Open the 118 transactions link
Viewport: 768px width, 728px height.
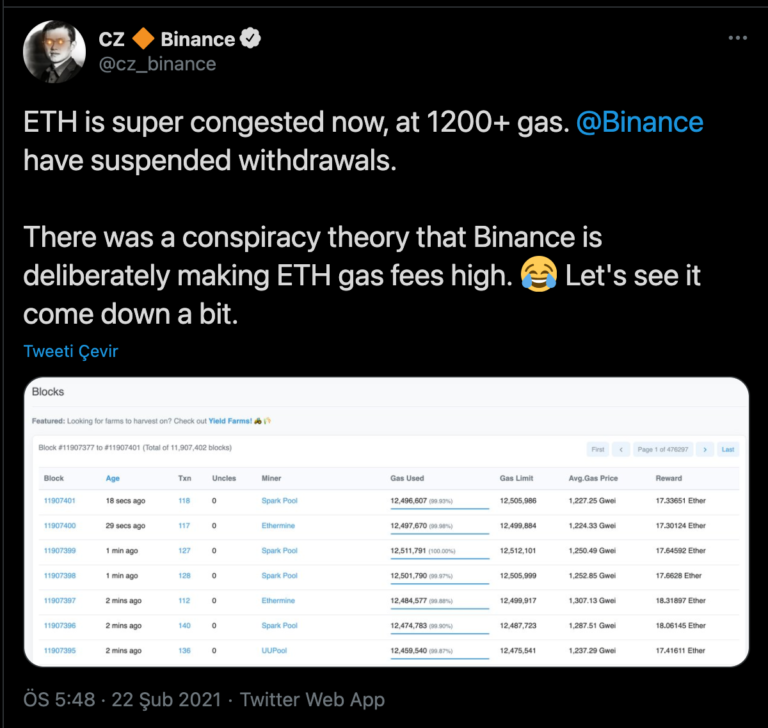pyautogui.click(x=184, y=501)
